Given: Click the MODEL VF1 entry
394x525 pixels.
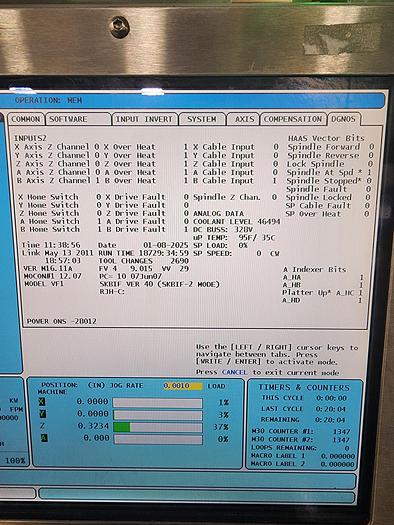Looking at the screenshot, I should 44,284.
